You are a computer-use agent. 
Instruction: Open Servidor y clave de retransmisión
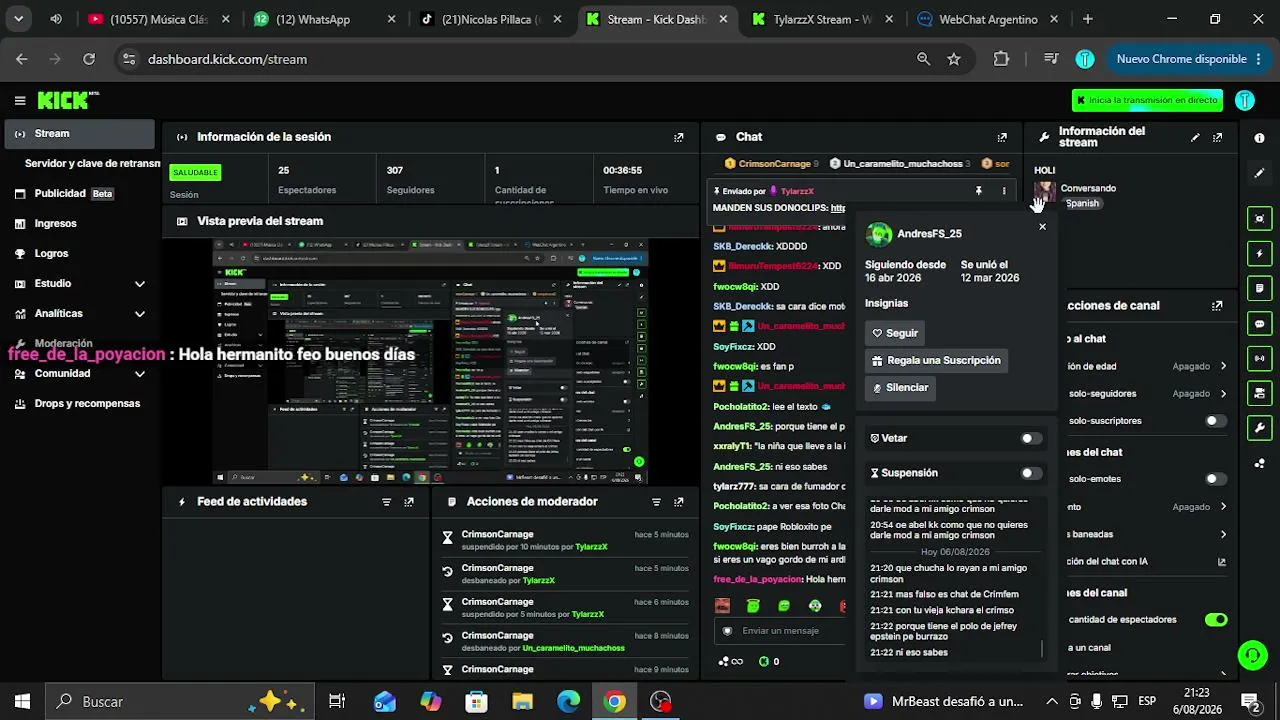tap(92, 163)
